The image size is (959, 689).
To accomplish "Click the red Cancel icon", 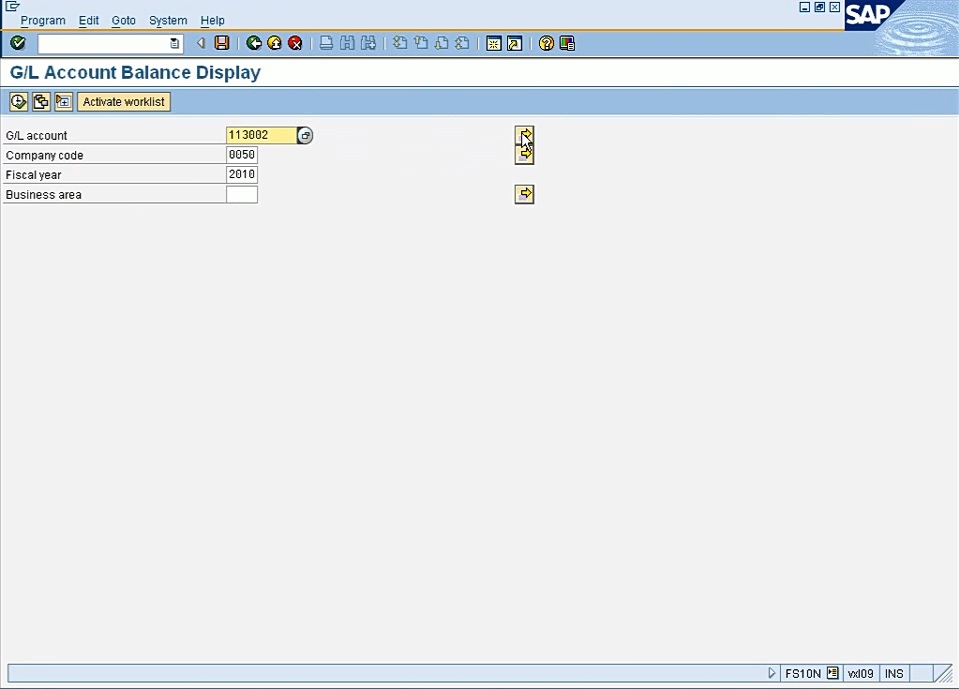I will [295, 43].
